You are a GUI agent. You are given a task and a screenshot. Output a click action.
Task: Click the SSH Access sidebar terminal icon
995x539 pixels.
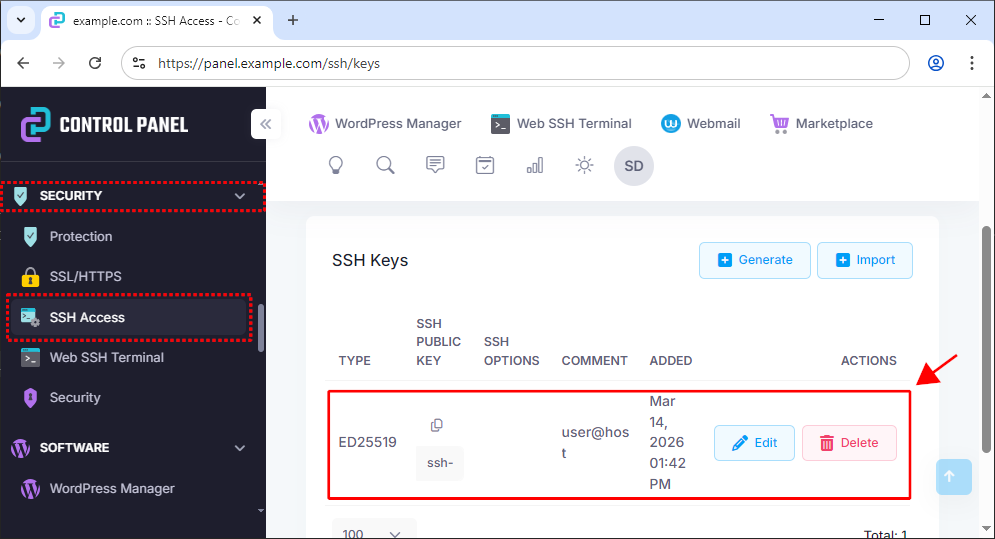30,317
